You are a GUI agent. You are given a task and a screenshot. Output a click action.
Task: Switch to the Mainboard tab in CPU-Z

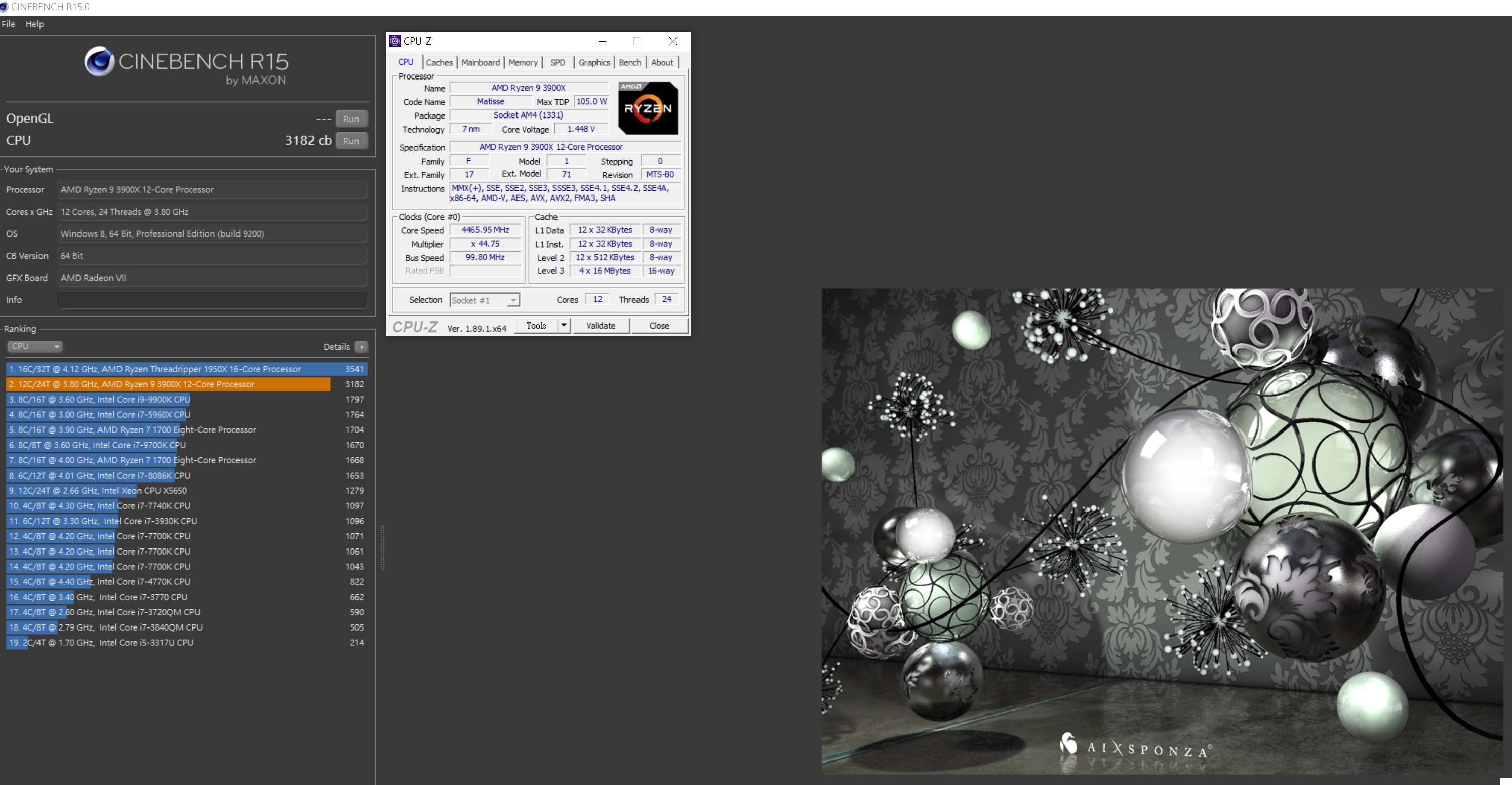pos(480,62)
